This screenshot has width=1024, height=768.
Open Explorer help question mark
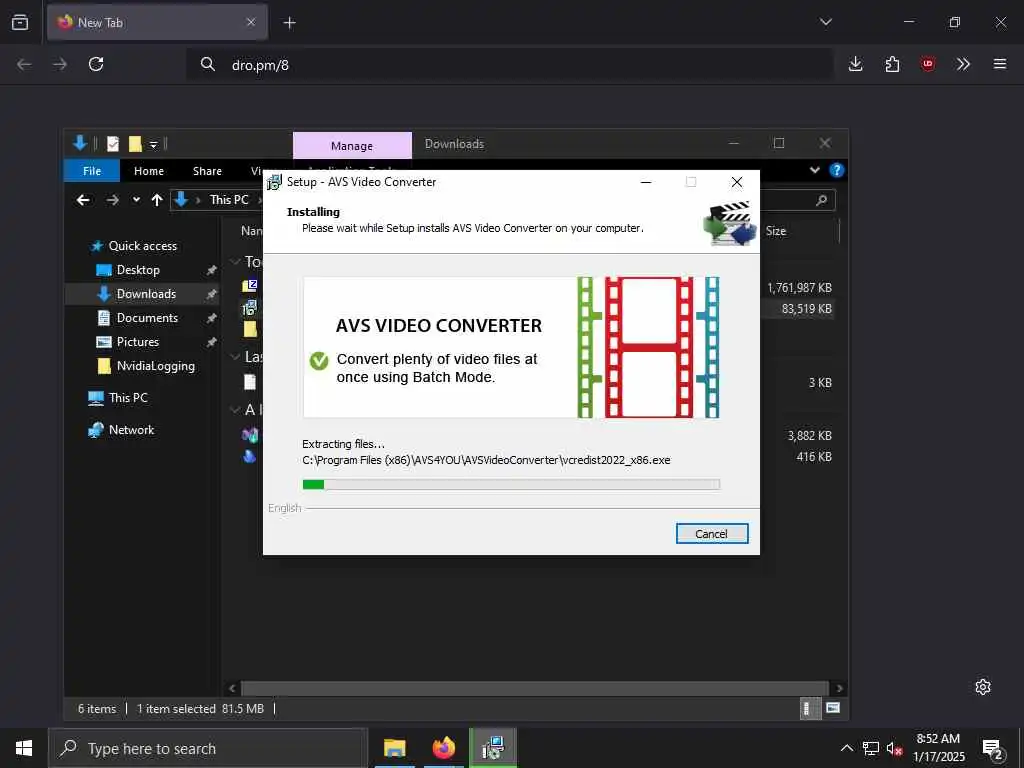(837, 170)
